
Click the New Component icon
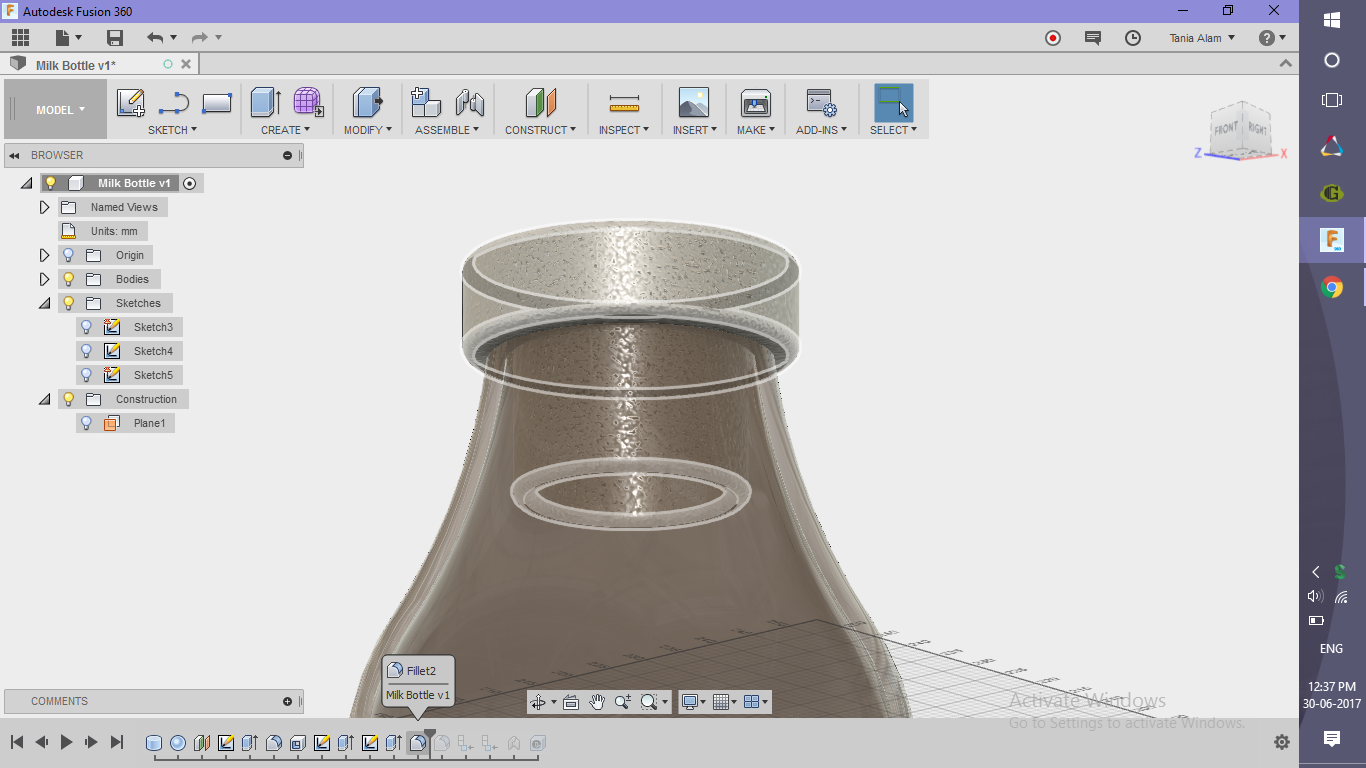coord(426,103)
